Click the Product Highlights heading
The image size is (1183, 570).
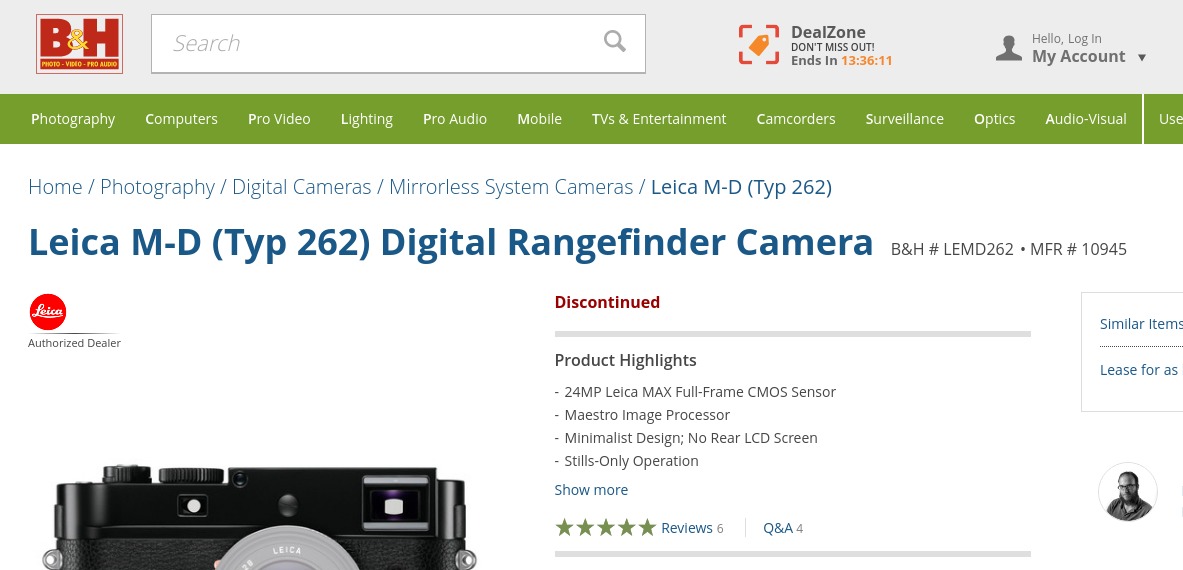pyautogui.click(x=625, y=360)
